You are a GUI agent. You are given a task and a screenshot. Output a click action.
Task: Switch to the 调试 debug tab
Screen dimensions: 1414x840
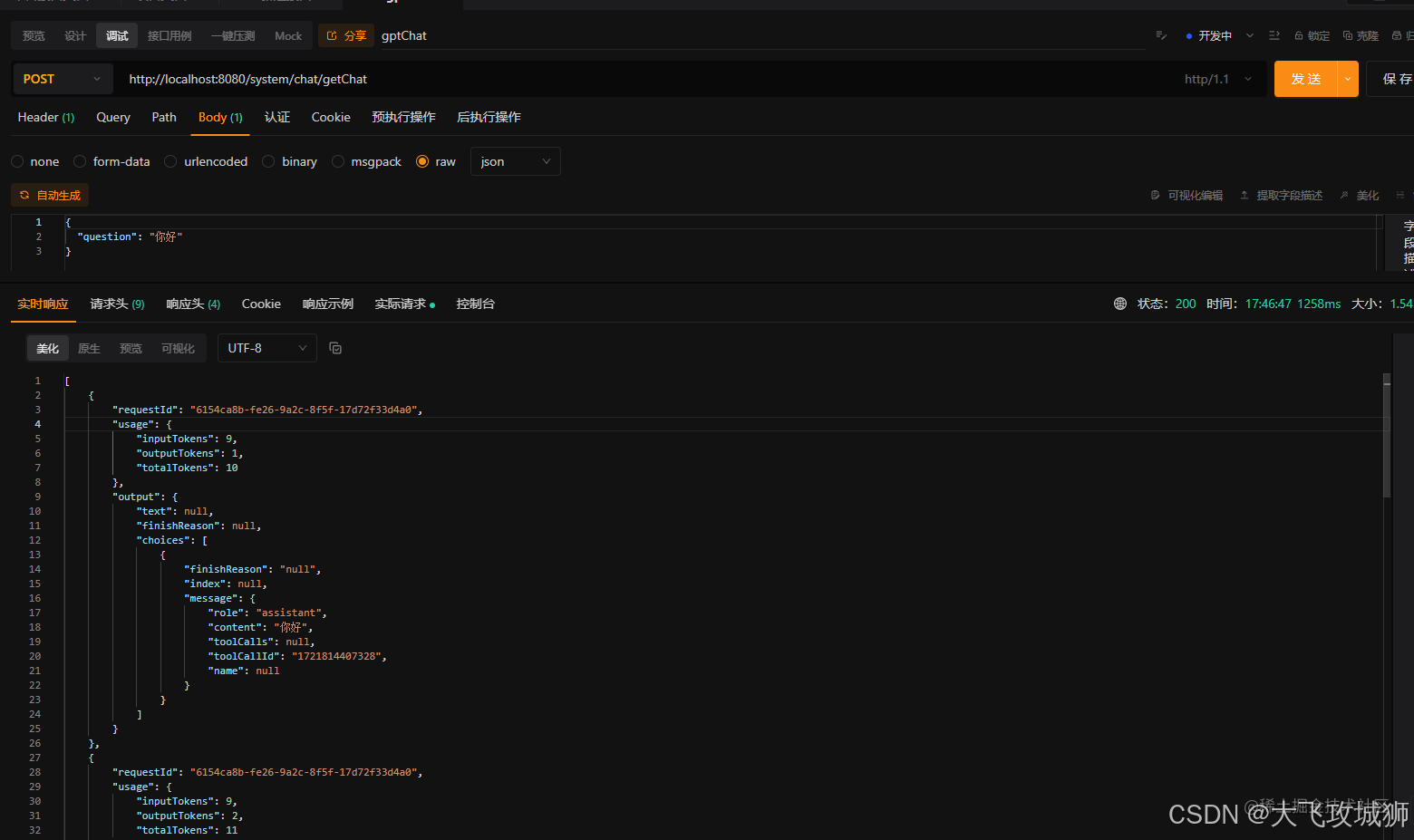(x=117, y=35)
